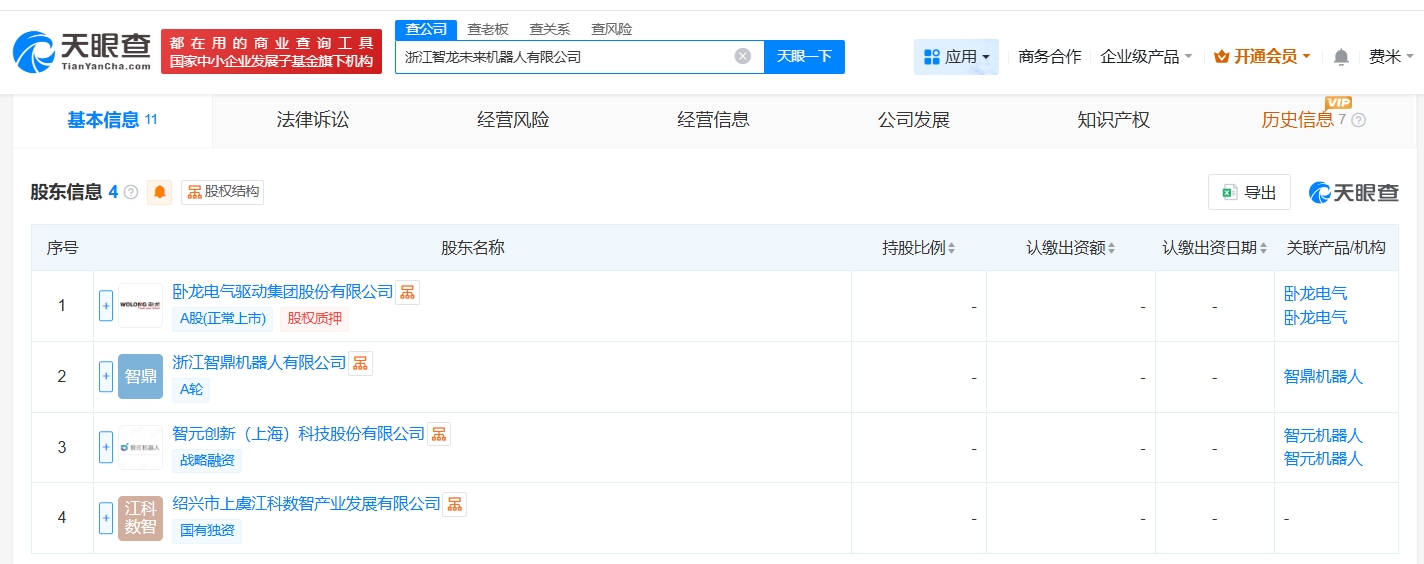Open the 开通会员 dropdown
Viewport: 1424px width, 564px height.
(x=1262, y=57)
